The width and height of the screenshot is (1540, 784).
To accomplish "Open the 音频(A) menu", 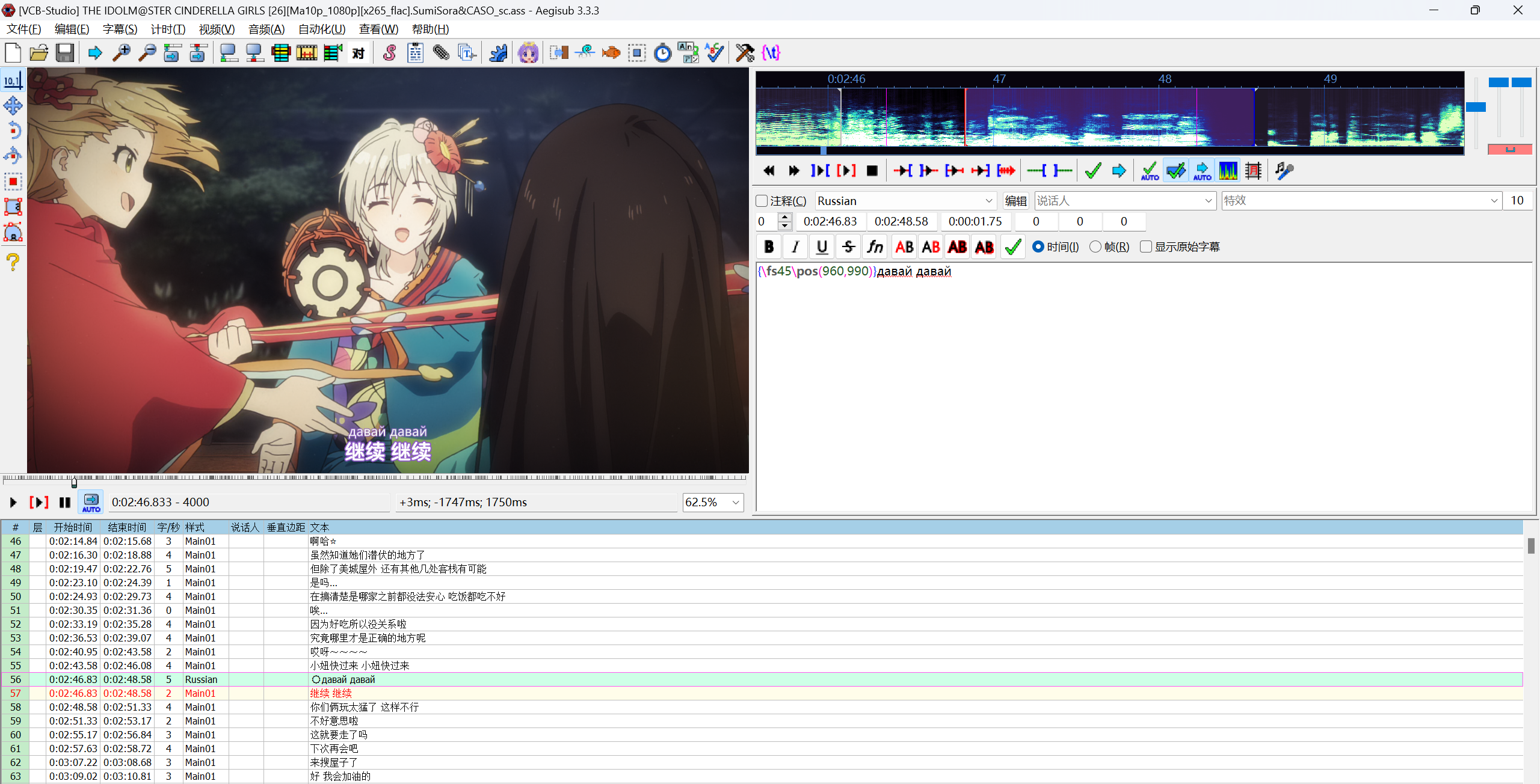I will click(x=266, y=29).
